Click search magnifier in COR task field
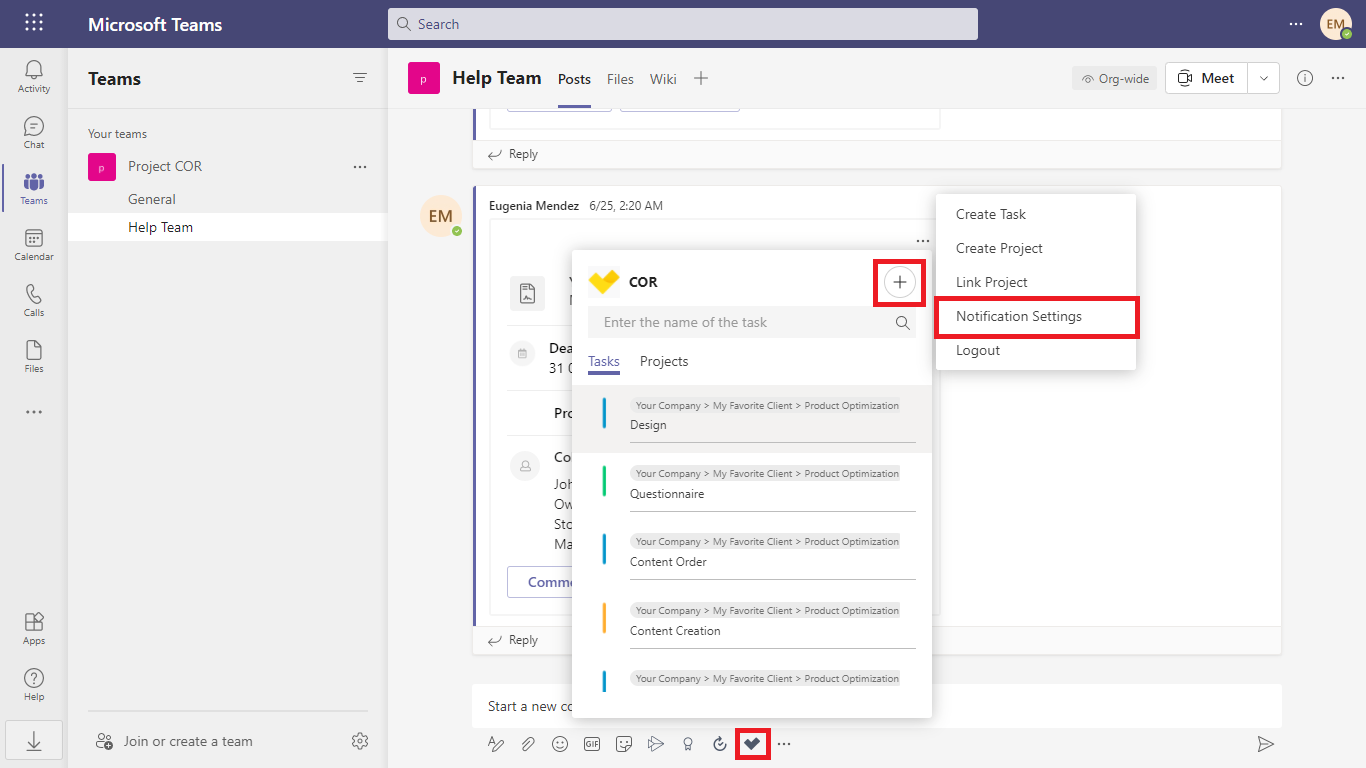Viewport: 1366px width, 768px height. (903, 323)
